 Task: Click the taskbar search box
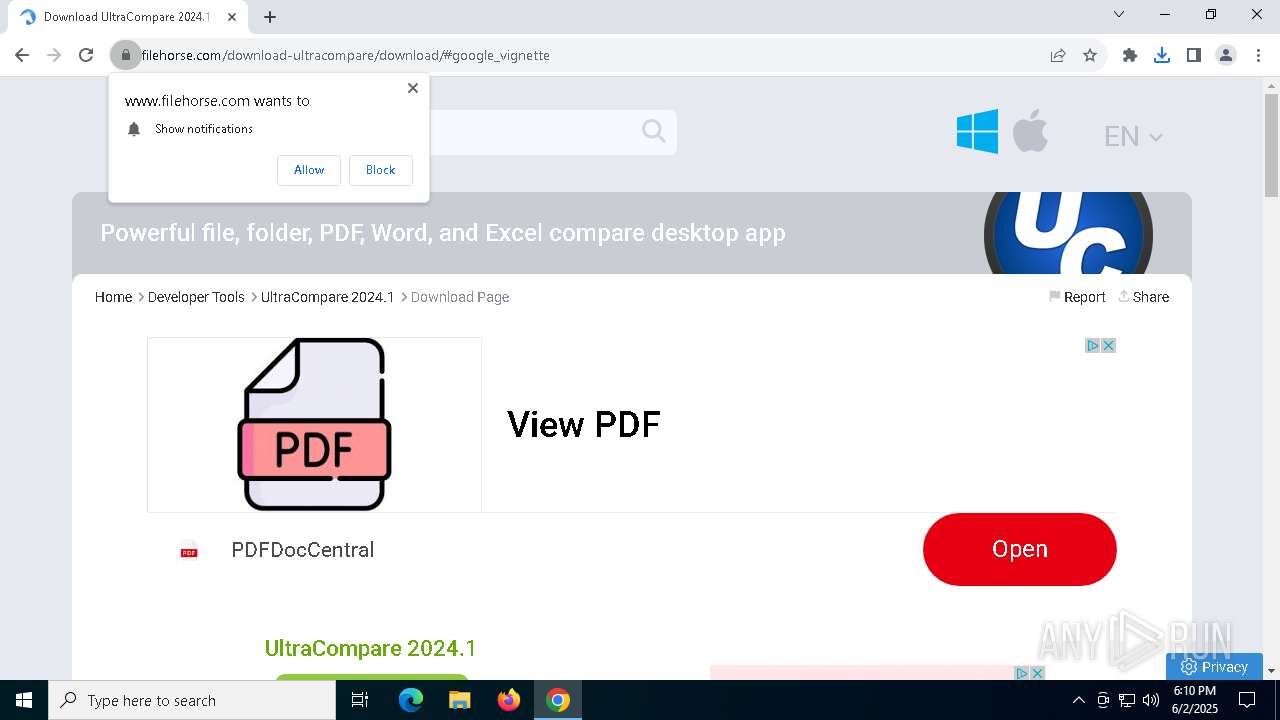pos(192,700)
